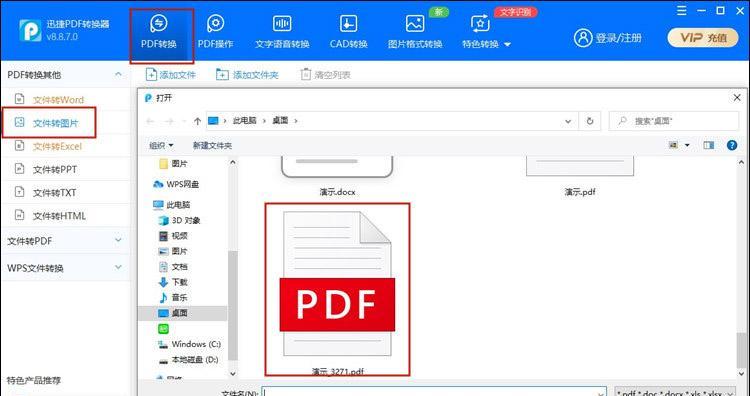Switch to PDF操作 tab
The height and width of the screenshot is (396, 750).
click(215, 33)
